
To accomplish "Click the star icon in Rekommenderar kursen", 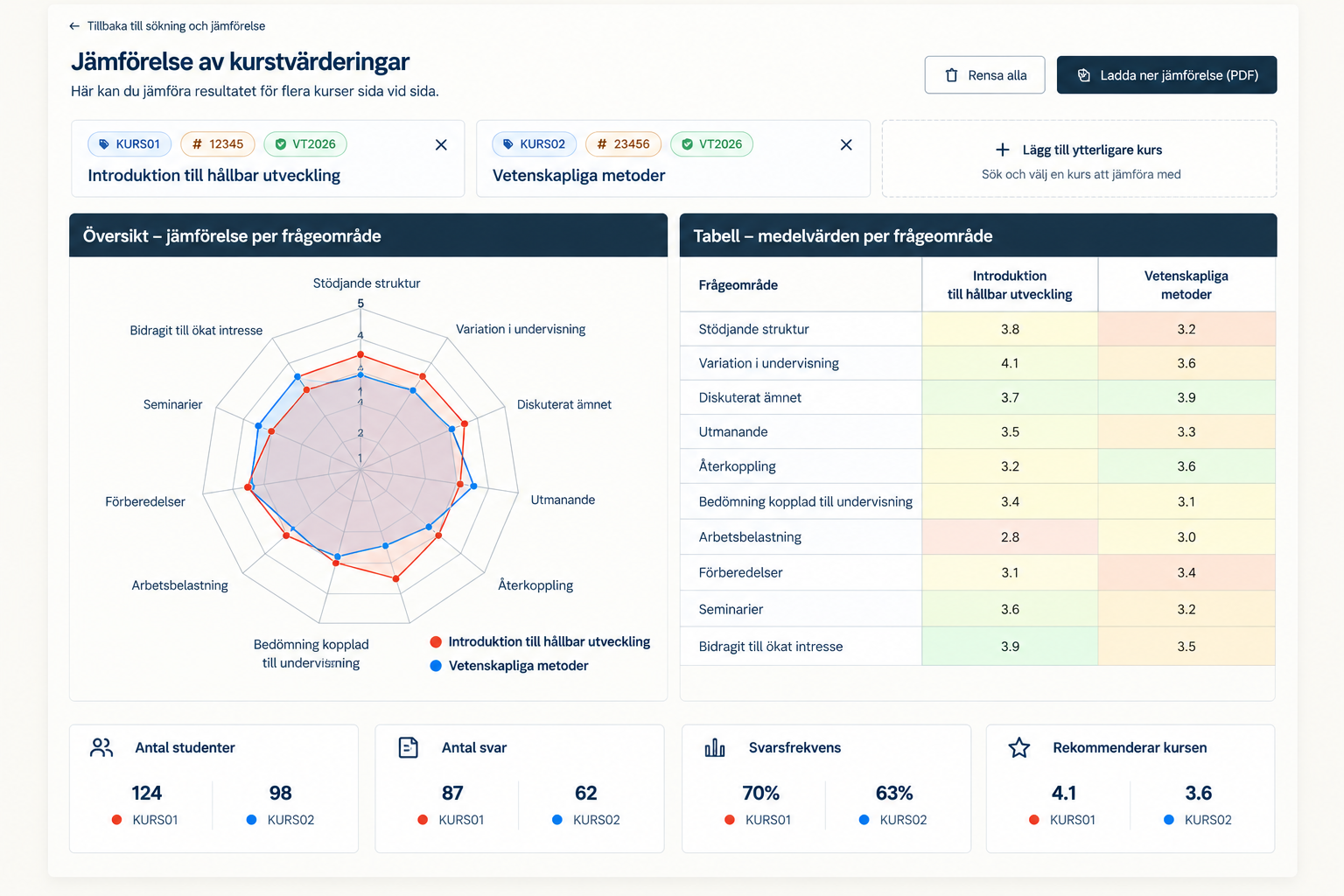I will tap(1019, 747).
